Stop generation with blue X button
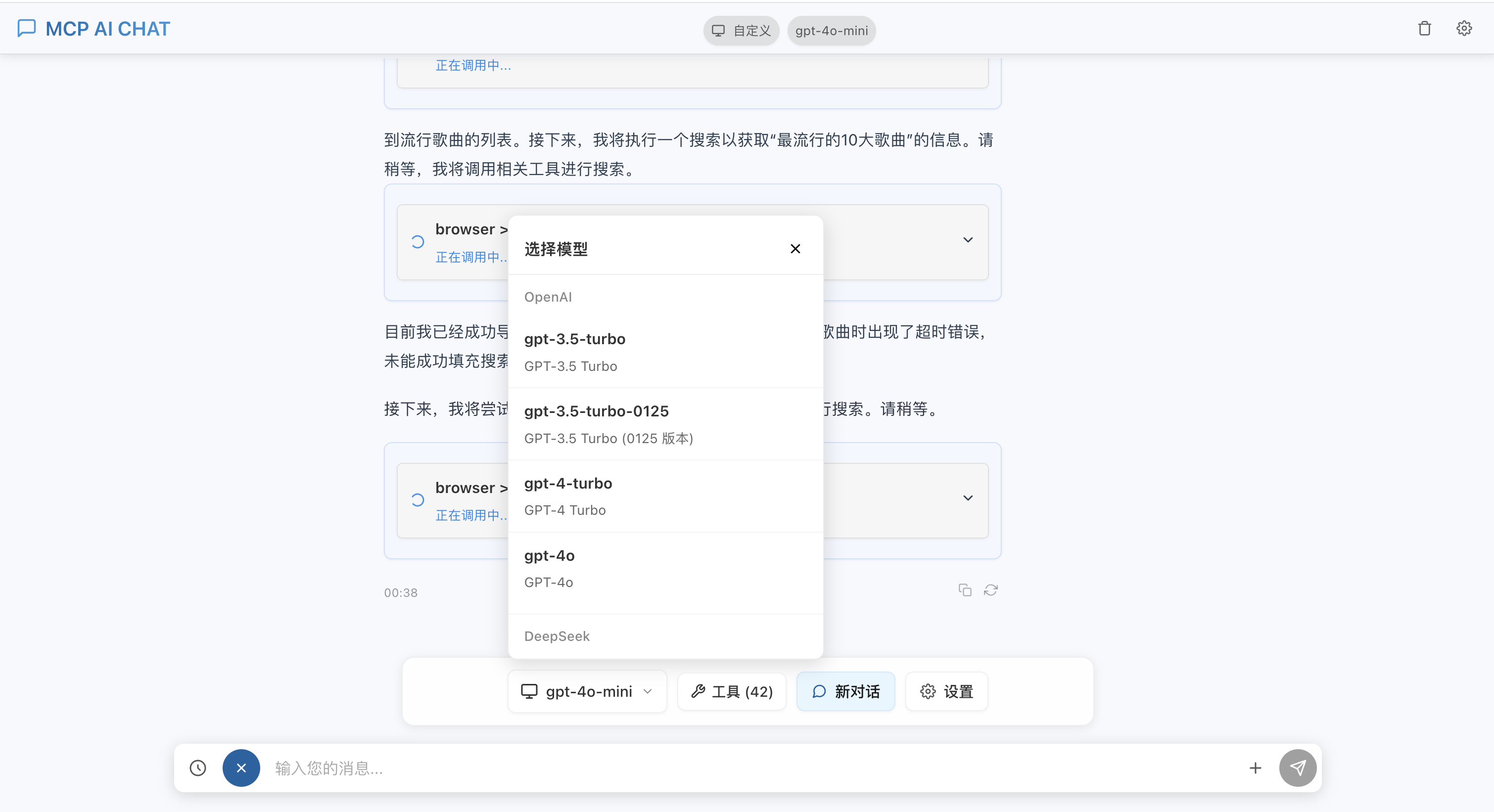1494x812 pixels. click(241, 768)
